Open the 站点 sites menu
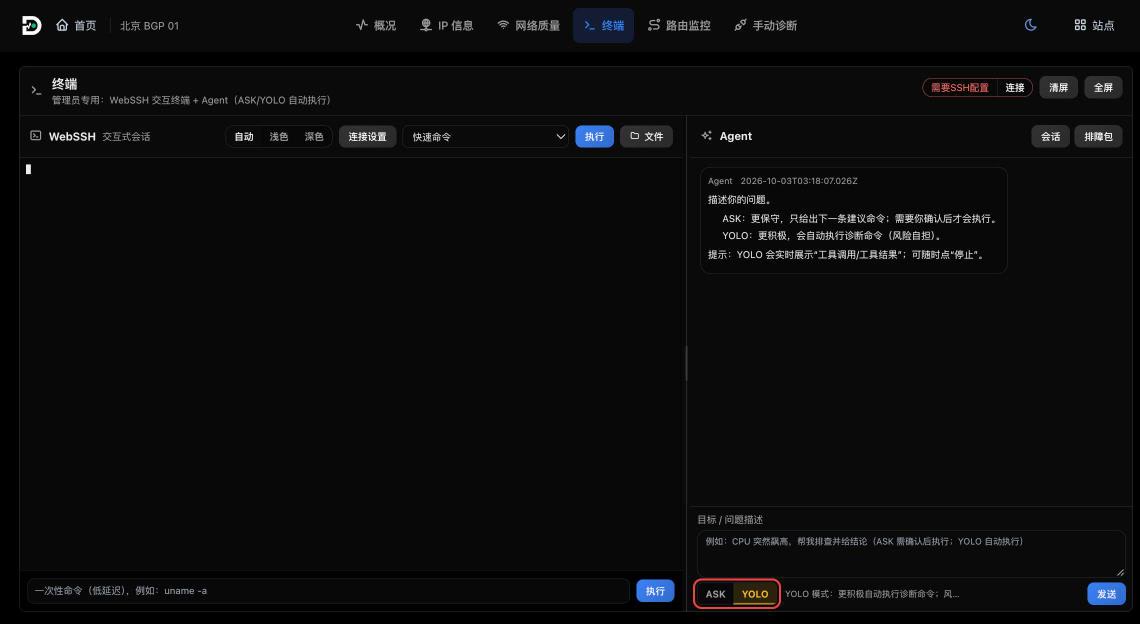The width and height of the screenshot is (1140, 624). (1093, 25)
